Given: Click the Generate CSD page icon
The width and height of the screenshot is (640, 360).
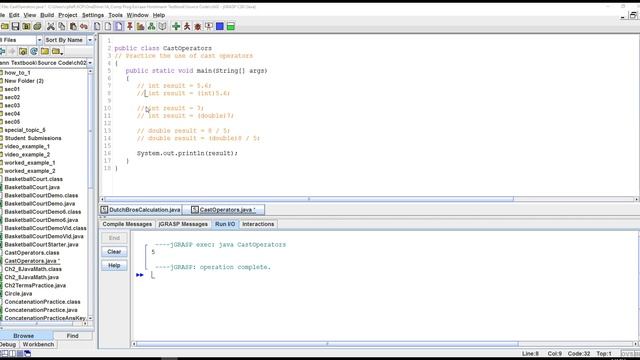Looking at the screenshot, I should point(97,27).
